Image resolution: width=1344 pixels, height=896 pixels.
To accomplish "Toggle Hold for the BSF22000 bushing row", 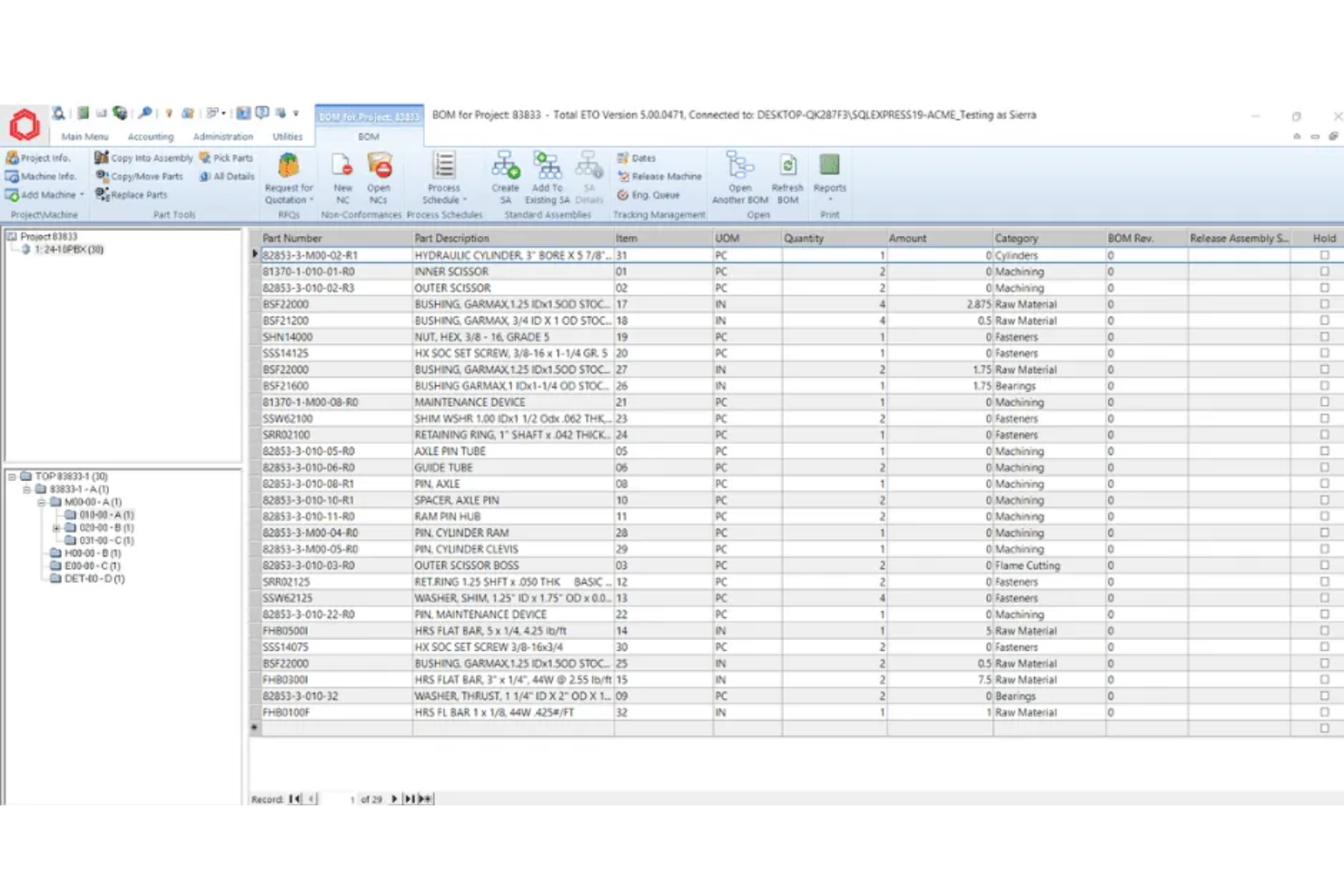I will tap(1324, 304).
